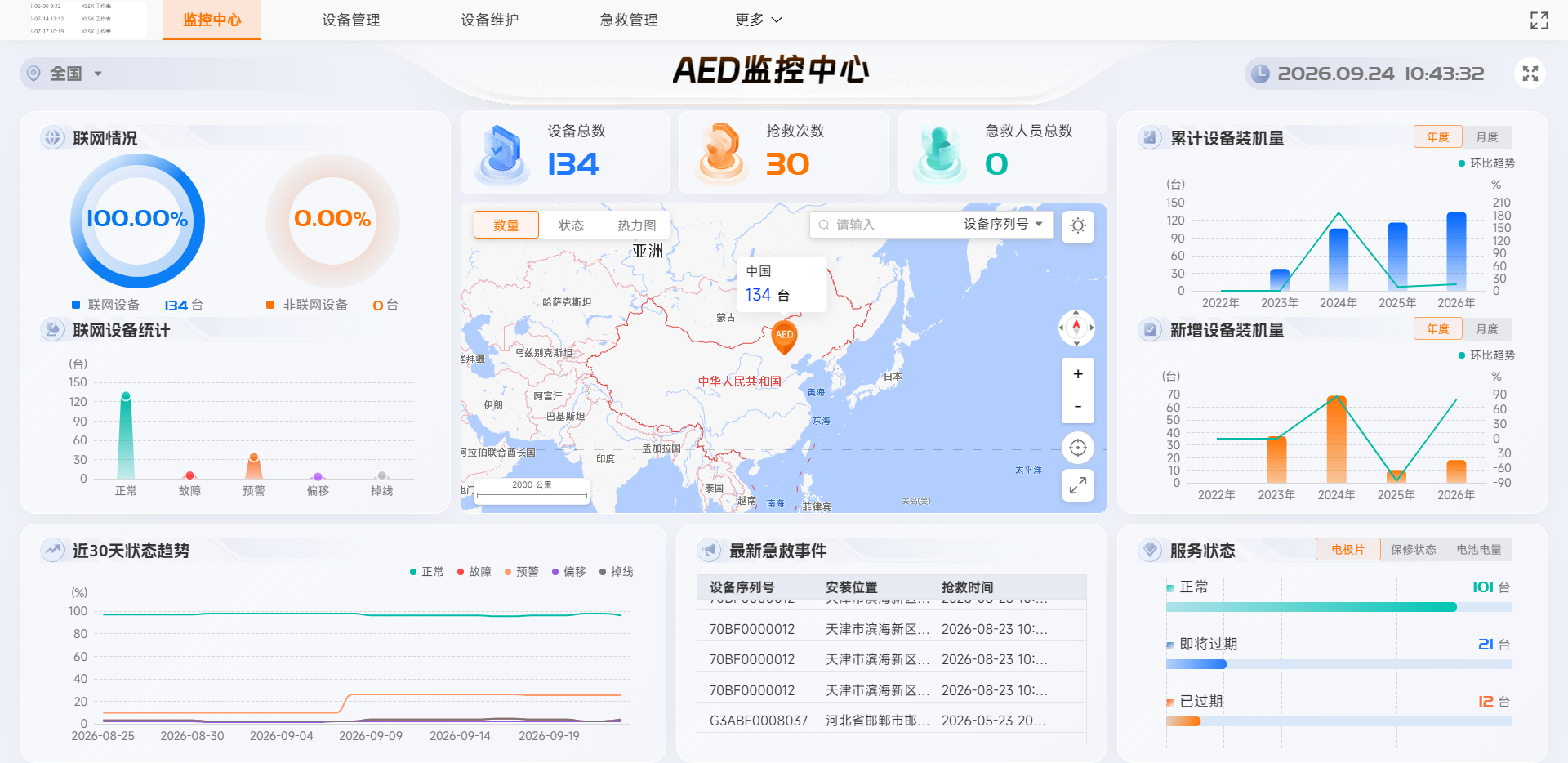The width and height of the screenshot is (1568, 763).
Task: Click the browser fullscreen icon in the top bar
Action: tap(1539, 20)
